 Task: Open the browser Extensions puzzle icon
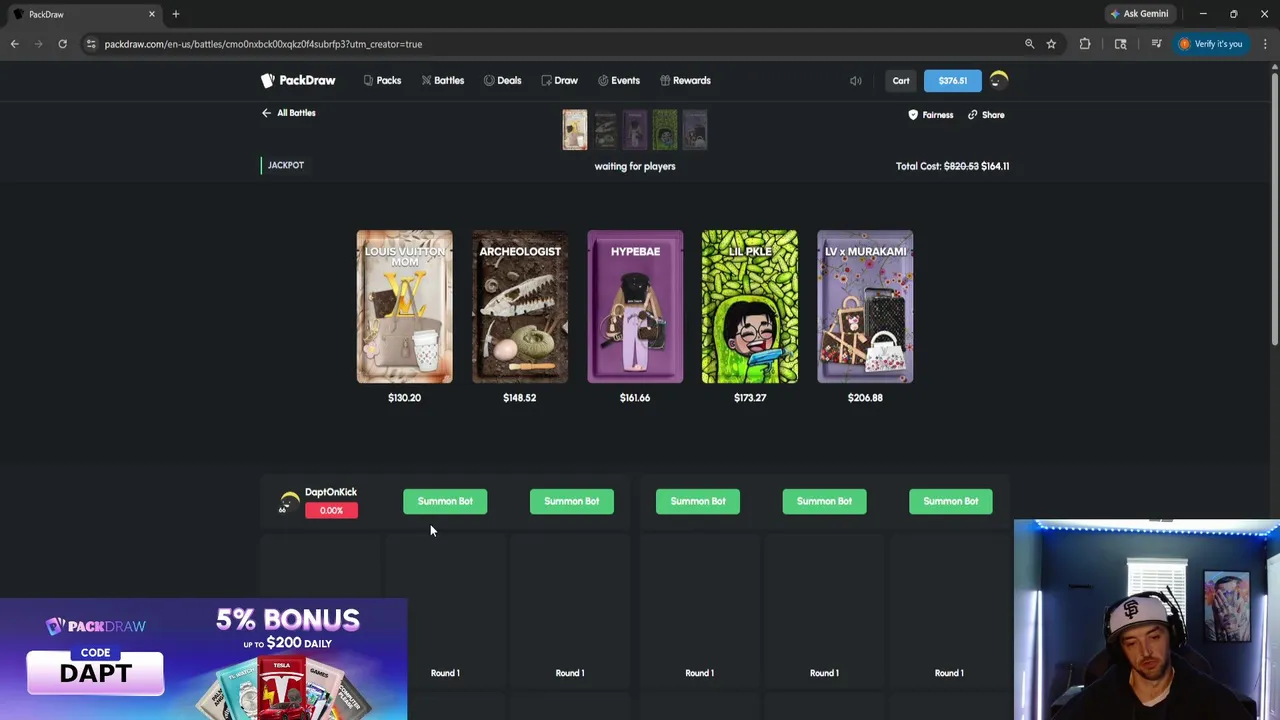(1085, 44)
